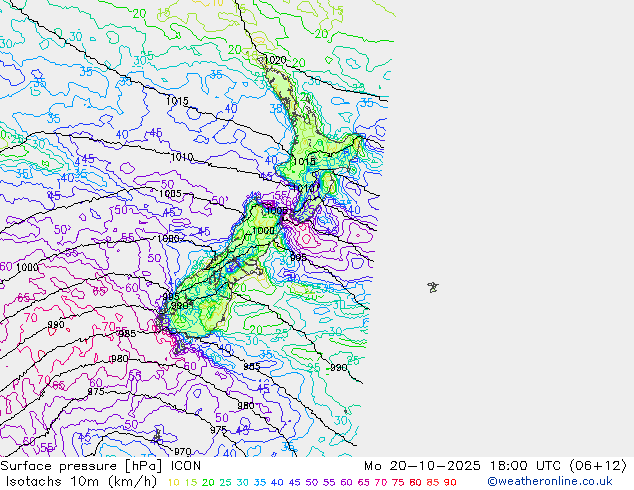Screen dimensions: 634x490
Task: Select the "Isotachs 10m (km/h)" label
Action: click(81, 482)
